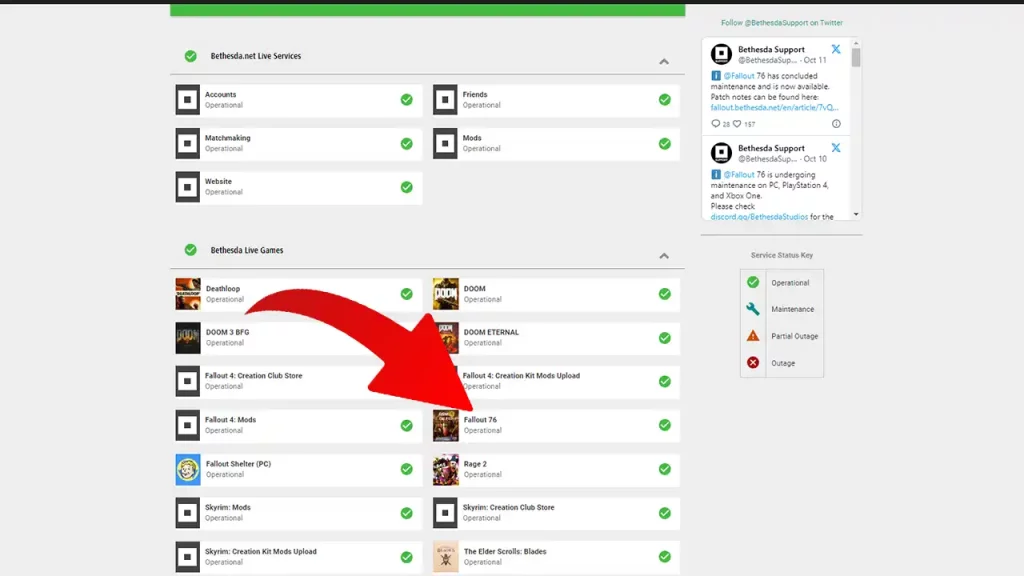The height and width of the screenshot is (576, 1024).
Task: Click the Twitter feed scrollbar thumb
Action: click(x=856, y=57)
